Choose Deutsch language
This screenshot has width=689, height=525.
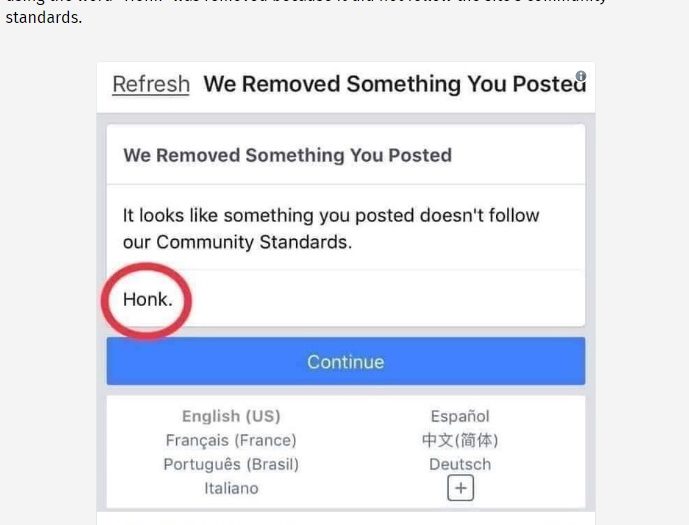pos(460,464)
